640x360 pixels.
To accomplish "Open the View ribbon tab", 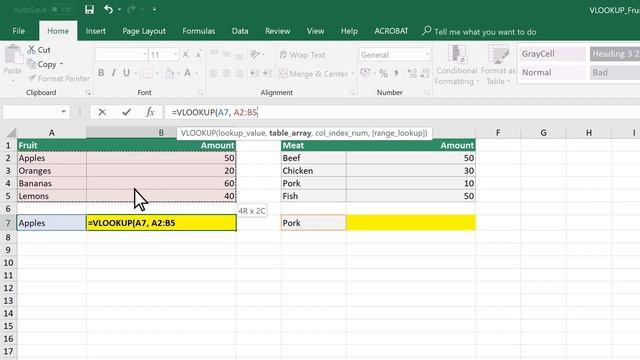I will (x=315, y=31).
